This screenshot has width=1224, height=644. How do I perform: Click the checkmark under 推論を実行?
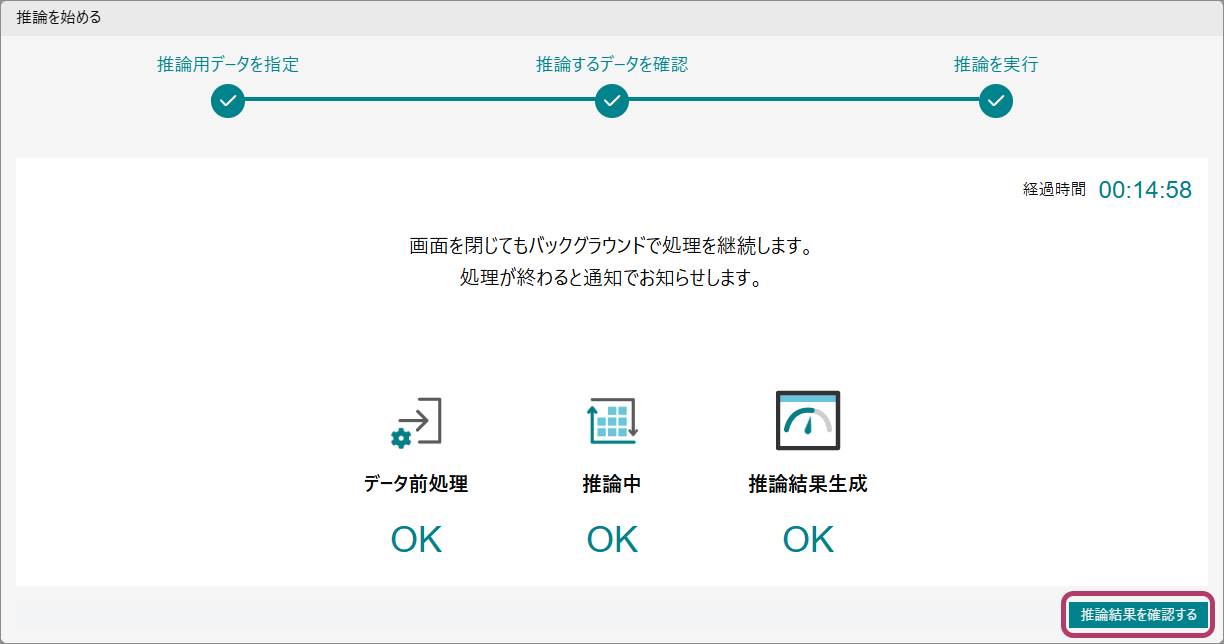tap(996, 100)
